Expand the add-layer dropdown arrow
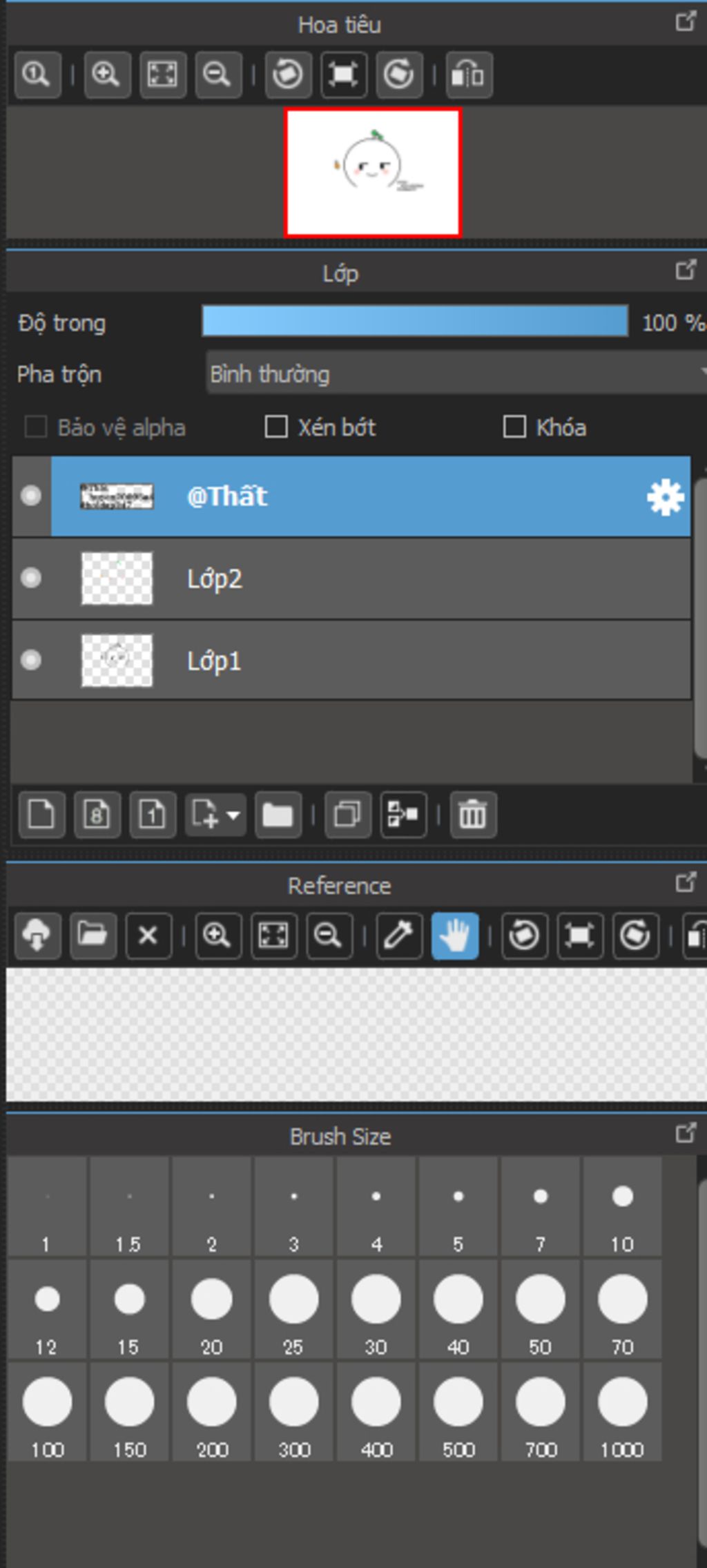This screenshot has height=1568, width=707. [233, 815]
